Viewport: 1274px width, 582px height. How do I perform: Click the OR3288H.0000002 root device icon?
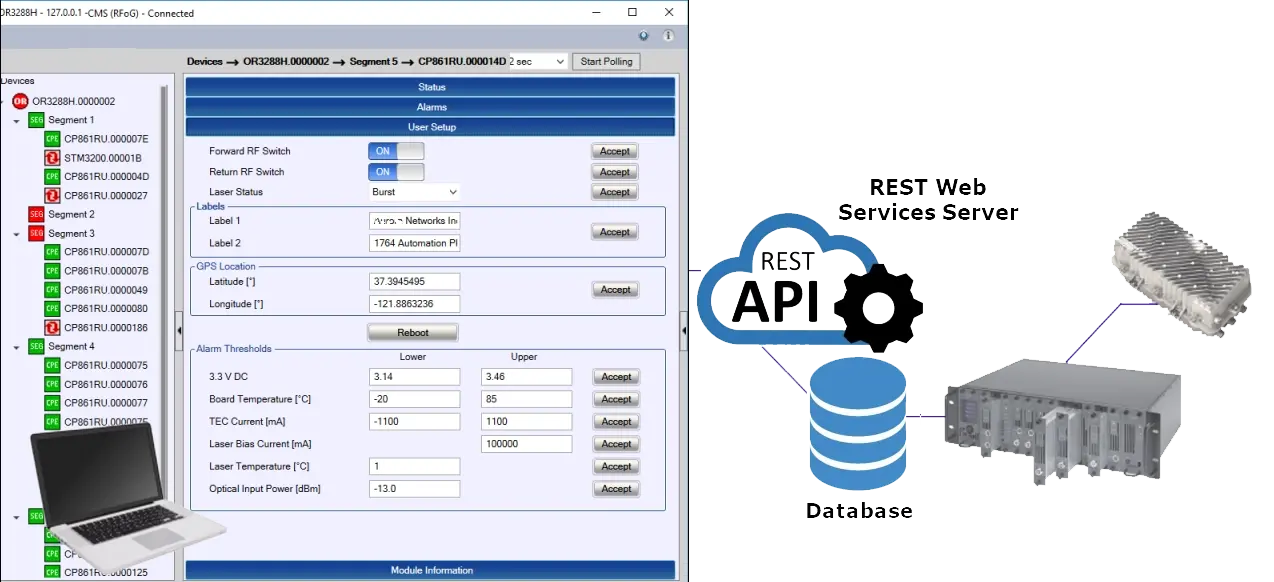point(20,101)
